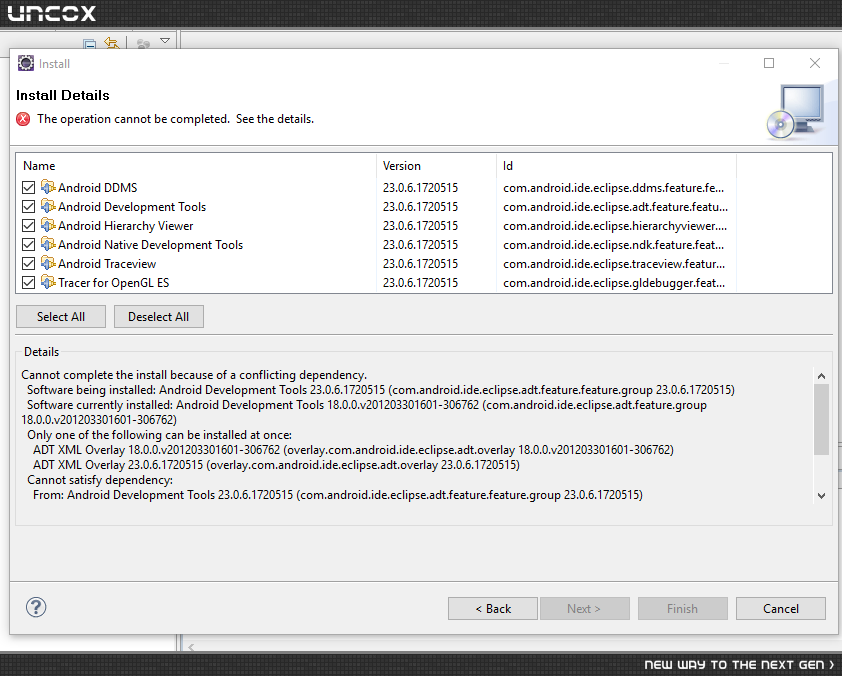
Task: Click the Details vertical scrollbar thumb
Action: pyautogui.click(x=821, y=420)
